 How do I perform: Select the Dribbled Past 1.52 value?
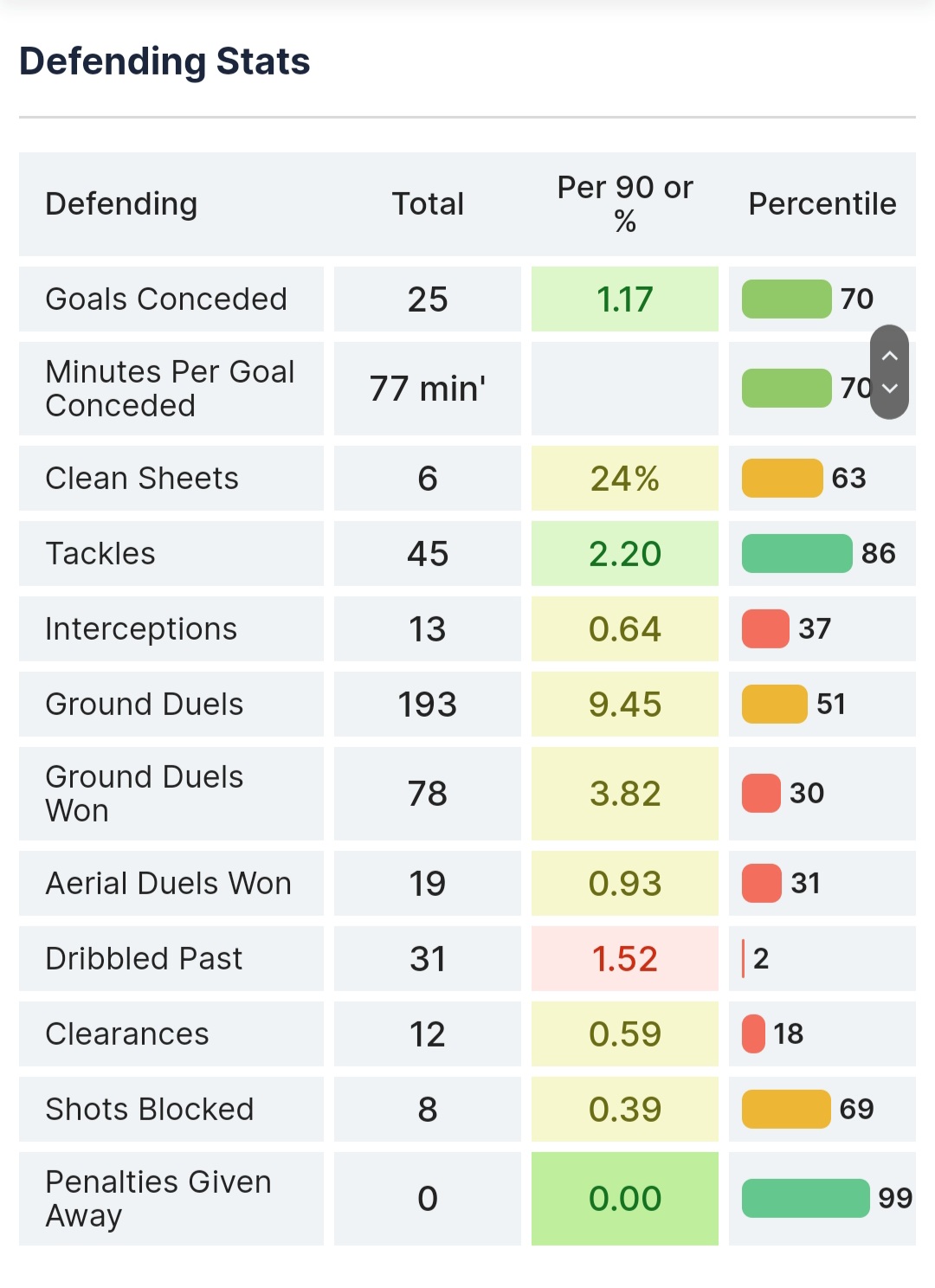tap(625, 959)
